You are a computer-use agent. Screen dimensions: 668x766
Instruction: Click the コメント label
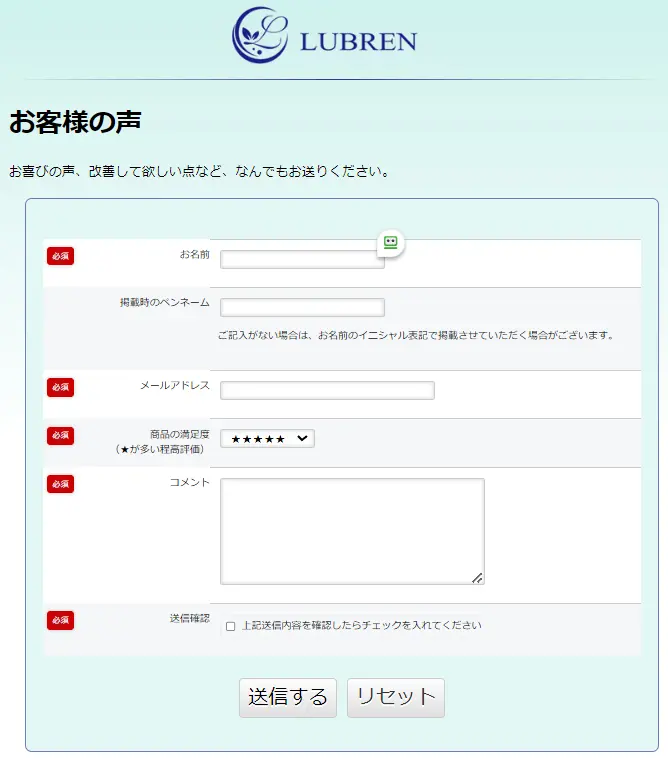(x=190, y=482)
